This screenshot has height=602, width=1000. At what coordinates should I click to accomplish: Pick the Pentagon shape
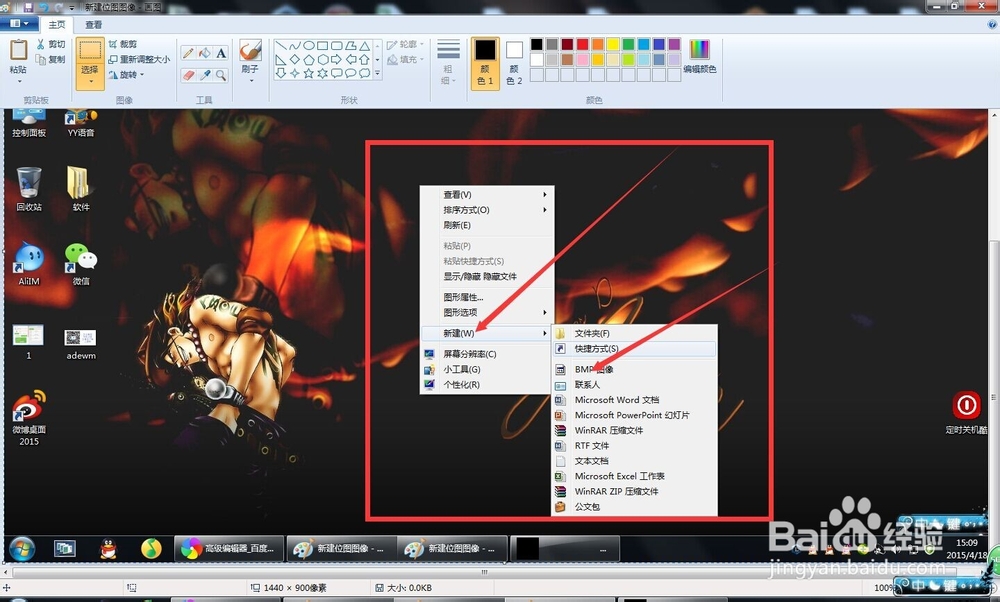[x=309, y=60]
